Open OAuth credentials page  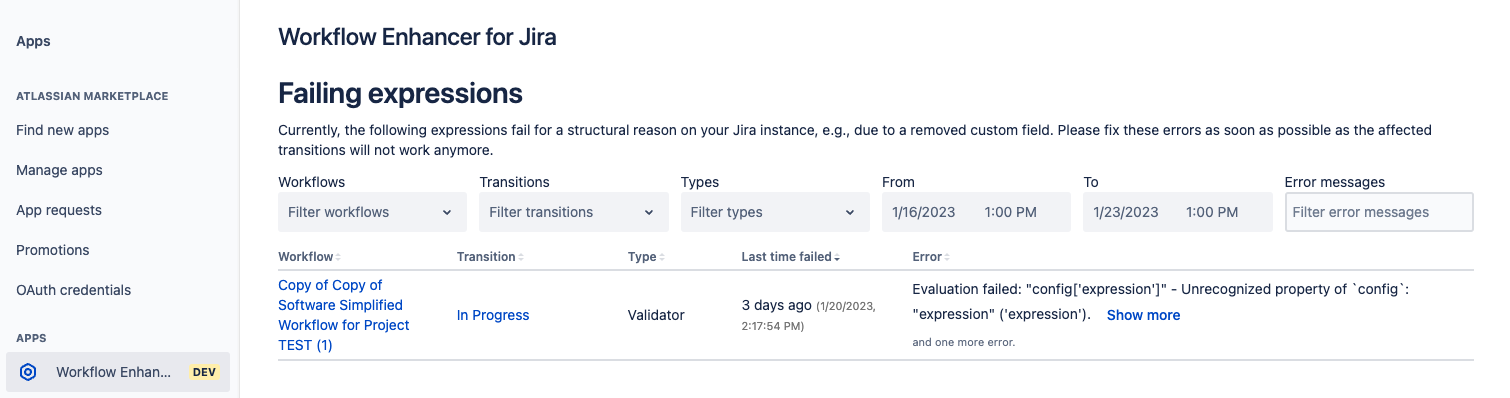point(74,290)
